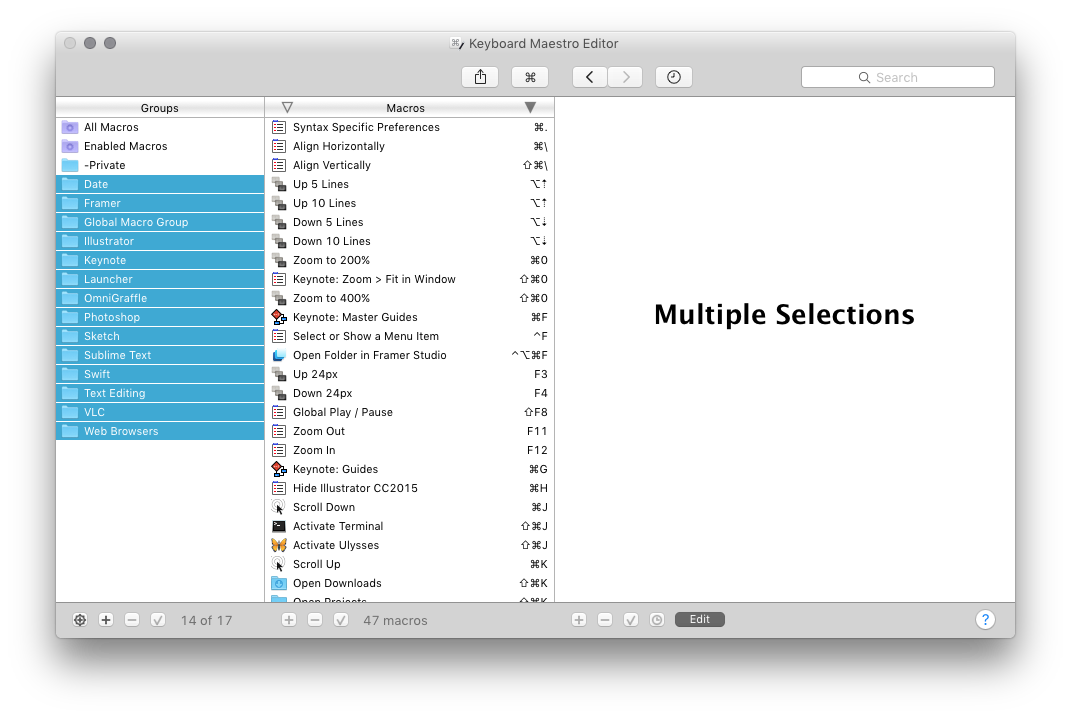This screenshot has height=718, width=1071.
Task: Select the Sketch group
Action: pos(160,336)
